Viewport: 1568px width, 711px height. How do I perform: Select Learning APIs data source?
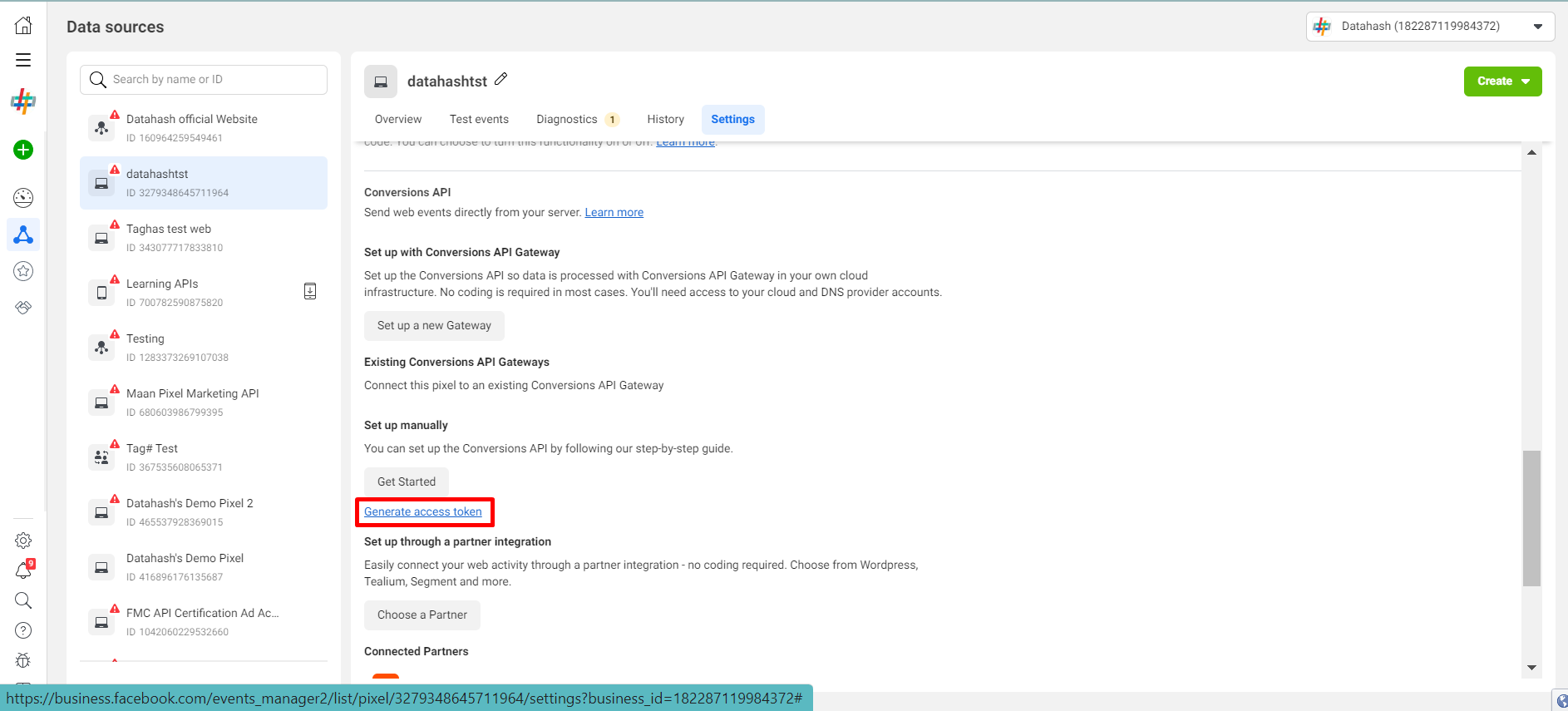click(x=204, y=293)
